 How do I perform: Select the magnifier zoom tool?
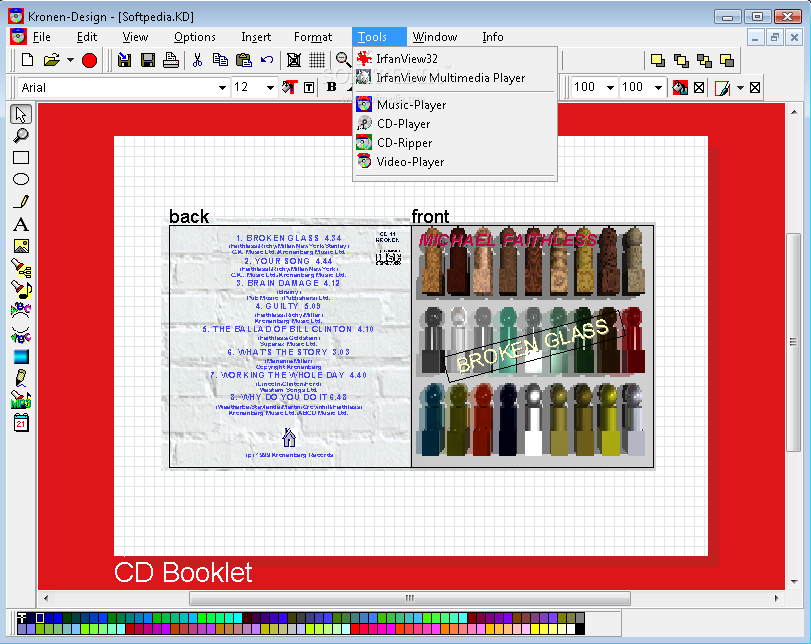point(21,136)
